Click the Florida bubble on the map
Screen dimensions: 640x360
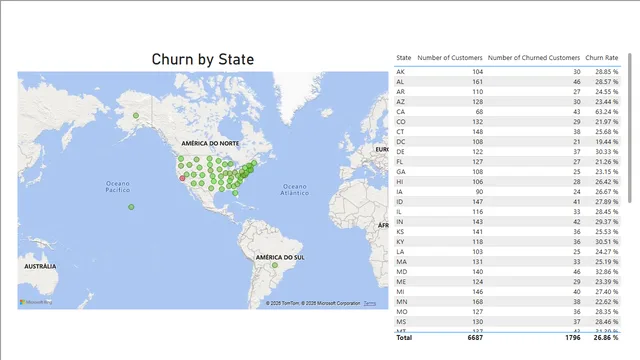point(235,193)
